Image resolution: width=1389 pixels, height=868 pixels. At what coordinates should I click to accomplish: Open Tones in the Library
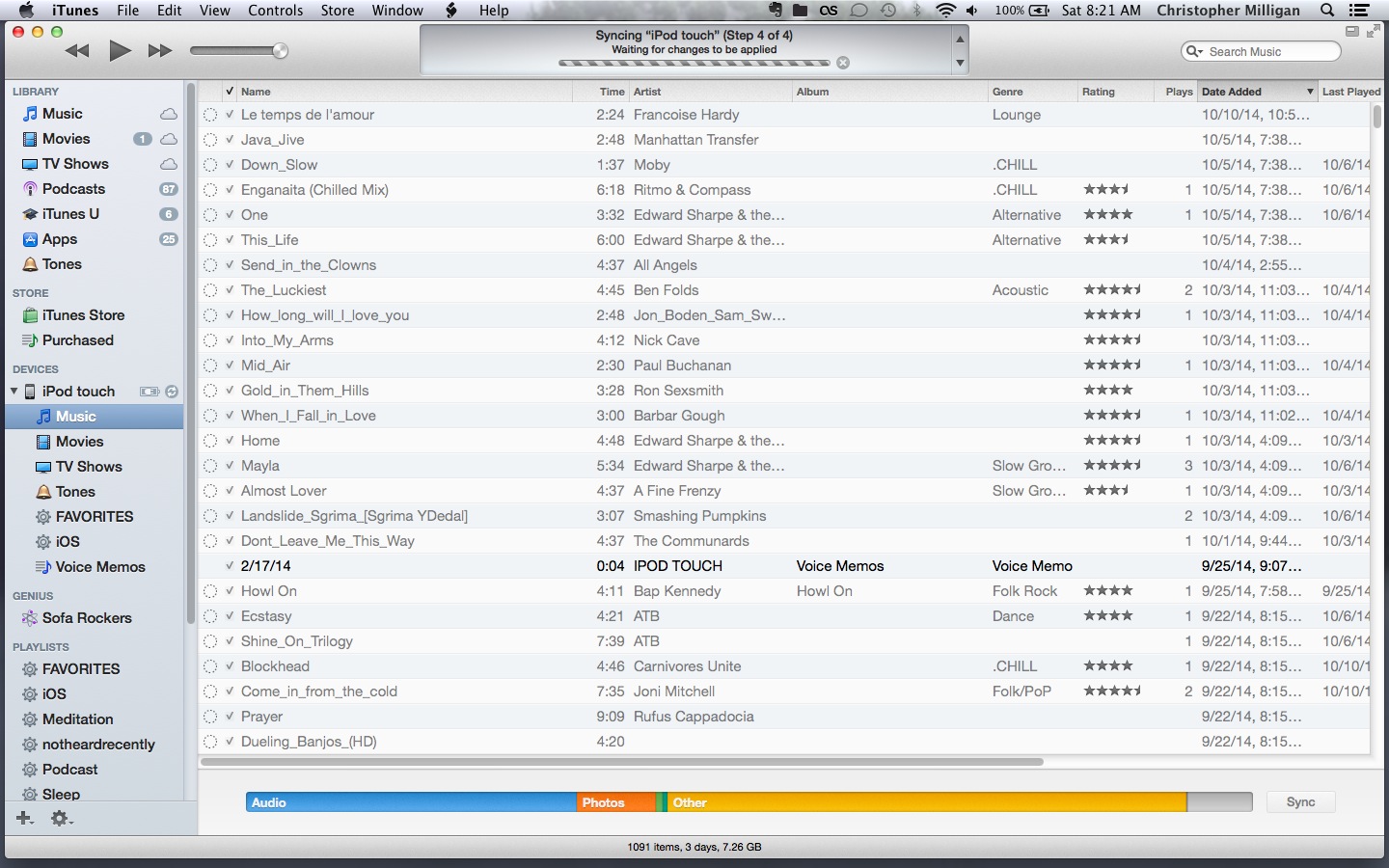click(62, 264)
